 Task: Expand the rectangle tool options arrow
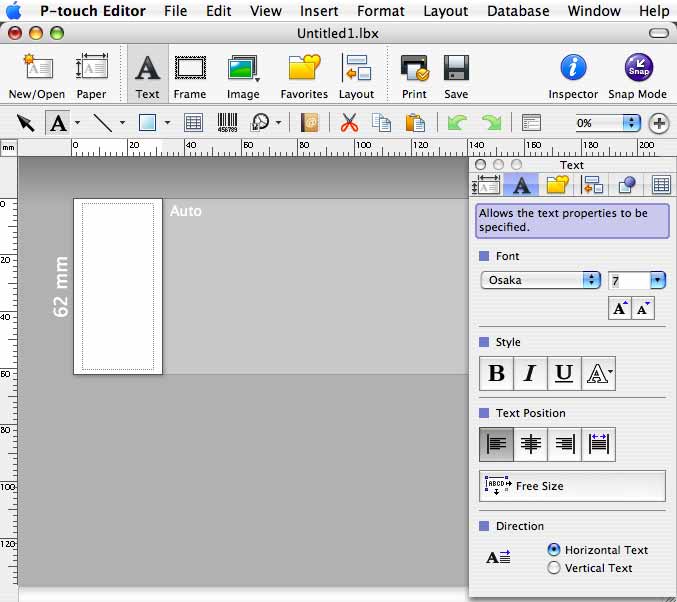[x=167, y=123]
